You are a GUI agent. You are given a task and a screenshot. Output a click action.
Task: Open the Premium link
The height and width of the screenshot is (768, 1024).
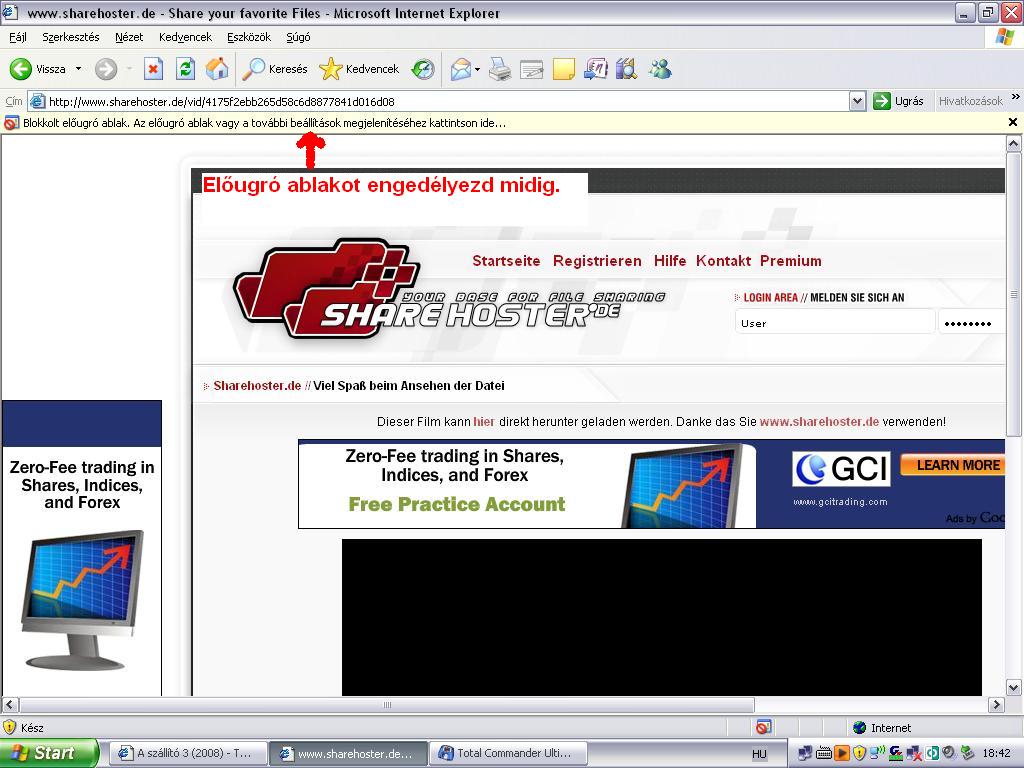click(x=790, y=261)
